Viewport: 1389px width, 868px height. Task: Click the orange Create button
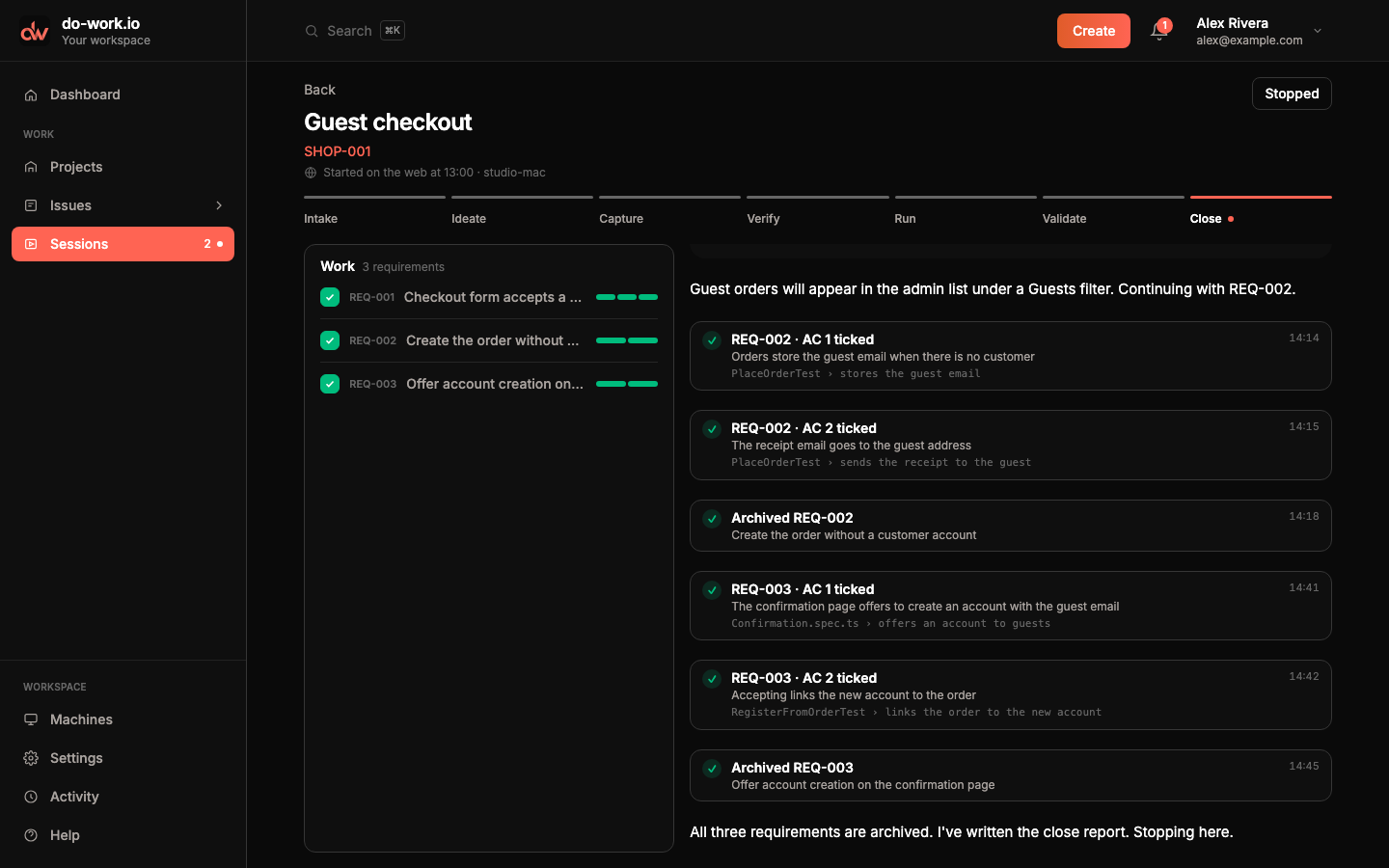(x=1094, y=31)
